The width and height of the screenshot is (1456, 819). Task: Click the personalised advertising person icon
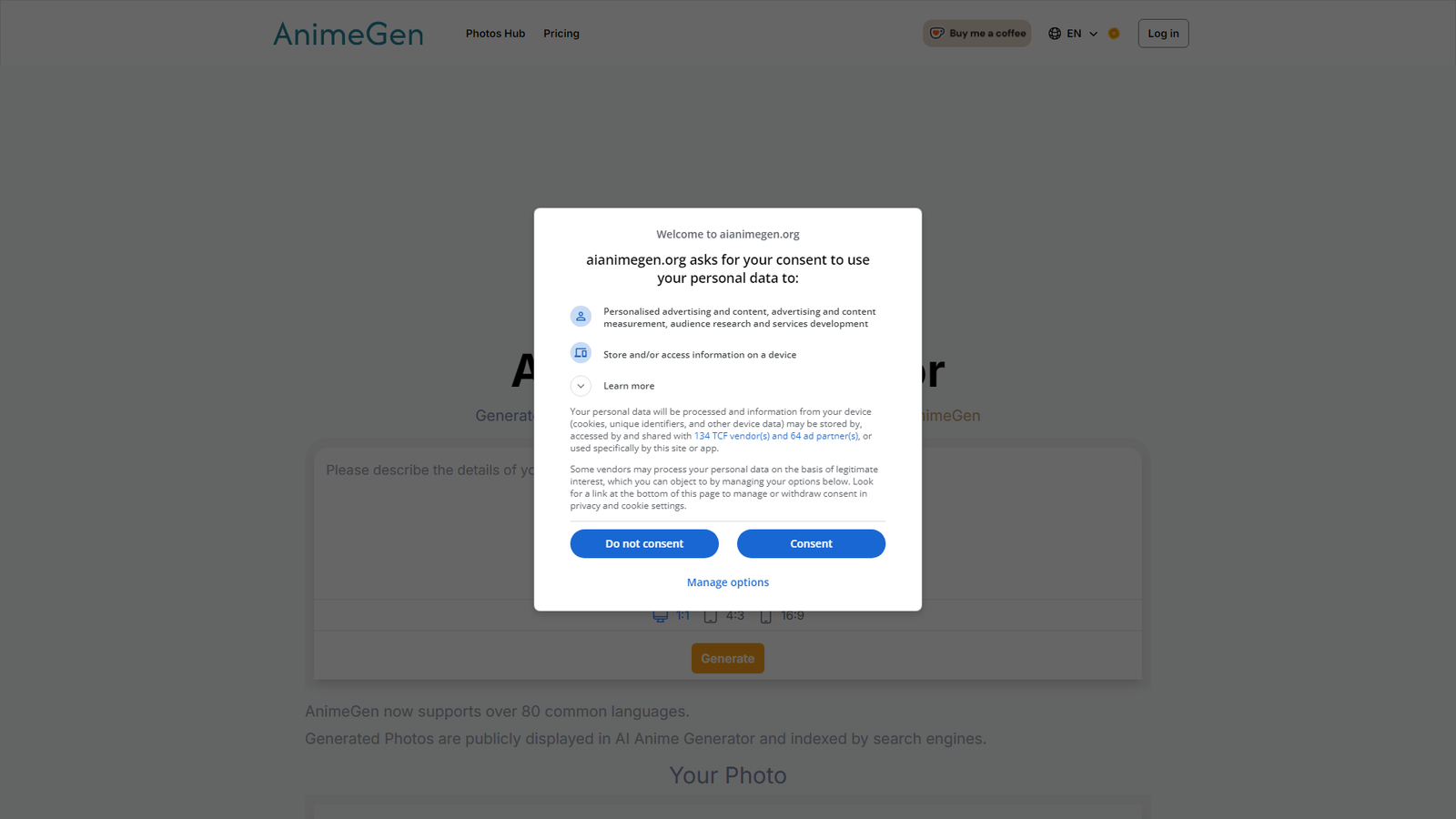pyautogui.click(x=581, y=317)
